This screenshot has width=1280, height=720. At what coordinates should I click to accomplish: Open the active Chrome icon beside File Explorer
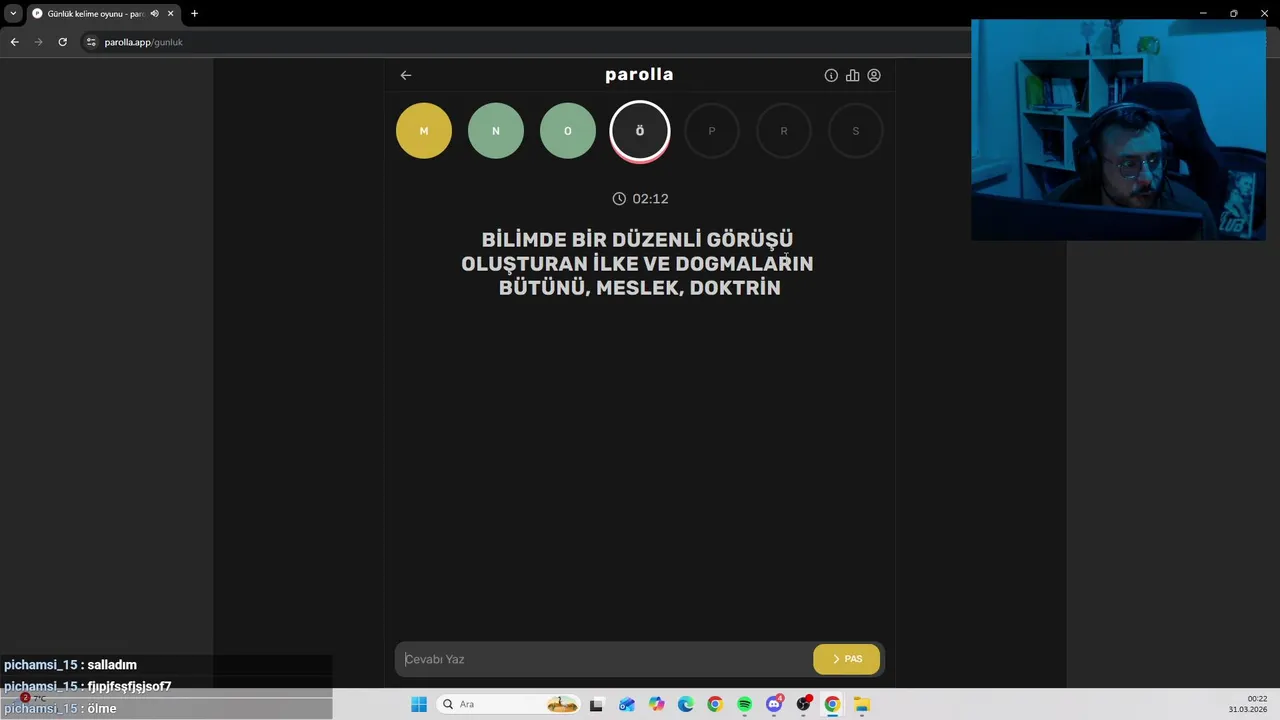[x=832, y=704]
